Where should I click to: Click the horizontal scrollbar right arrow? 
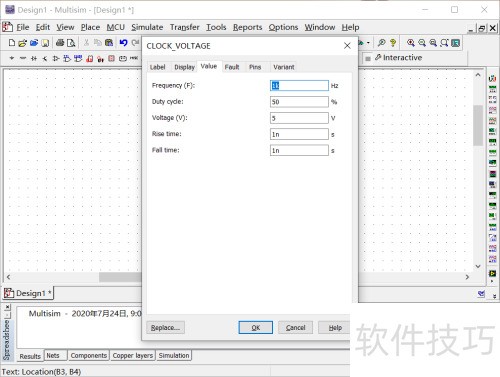click(467, 277)
